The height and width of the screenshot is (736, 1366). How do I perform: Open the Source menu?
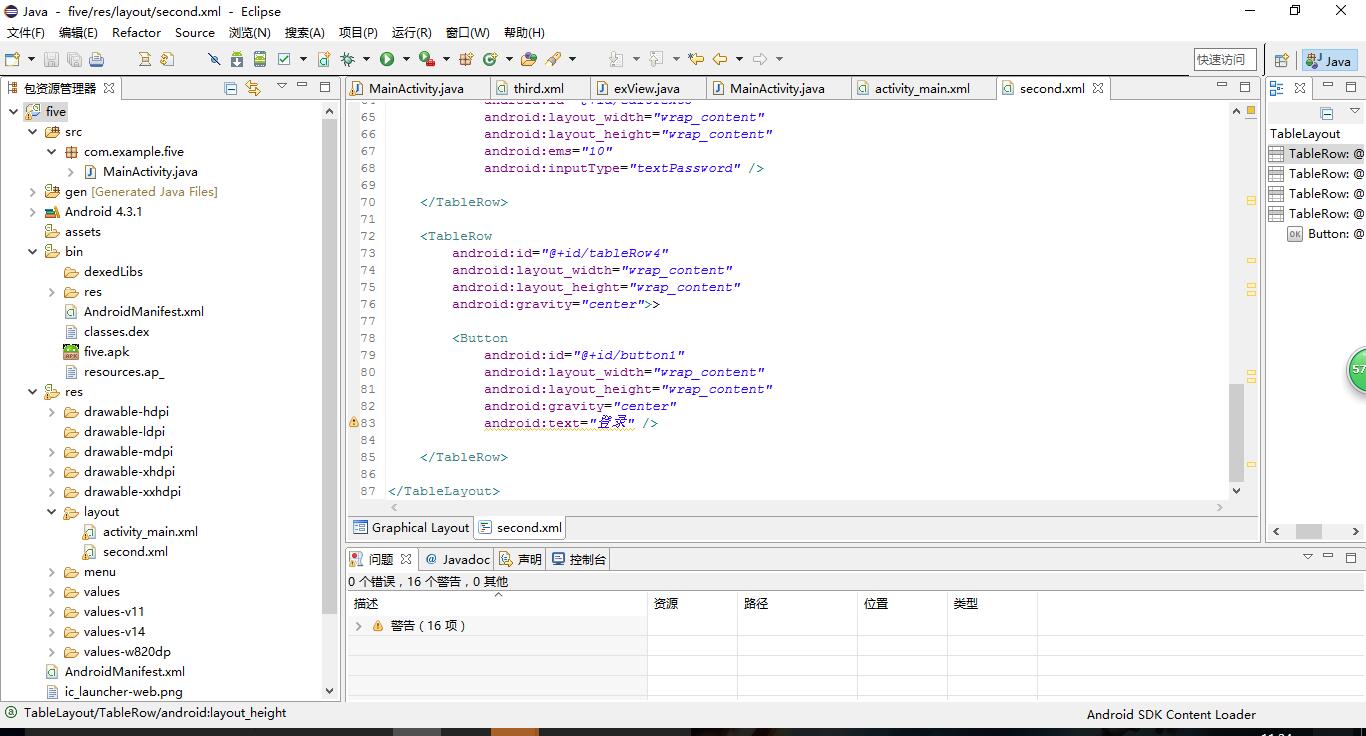point(195,33)
